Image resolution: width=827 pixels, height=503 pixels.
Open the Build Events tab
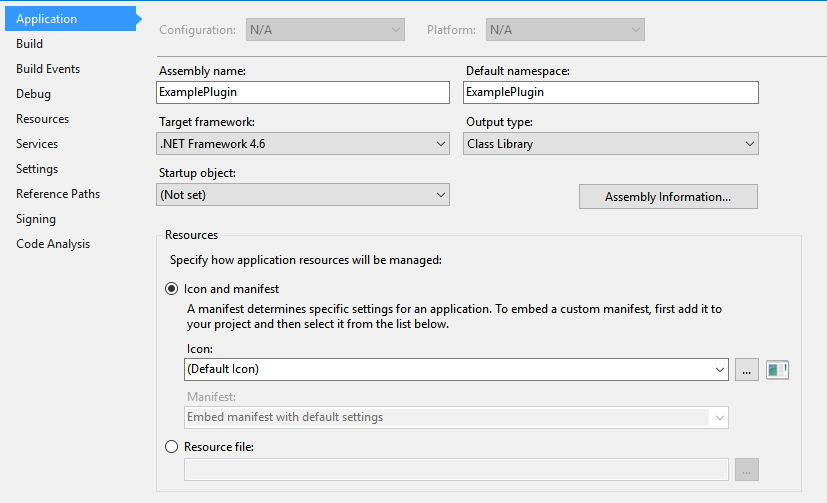tap(48, 69)
